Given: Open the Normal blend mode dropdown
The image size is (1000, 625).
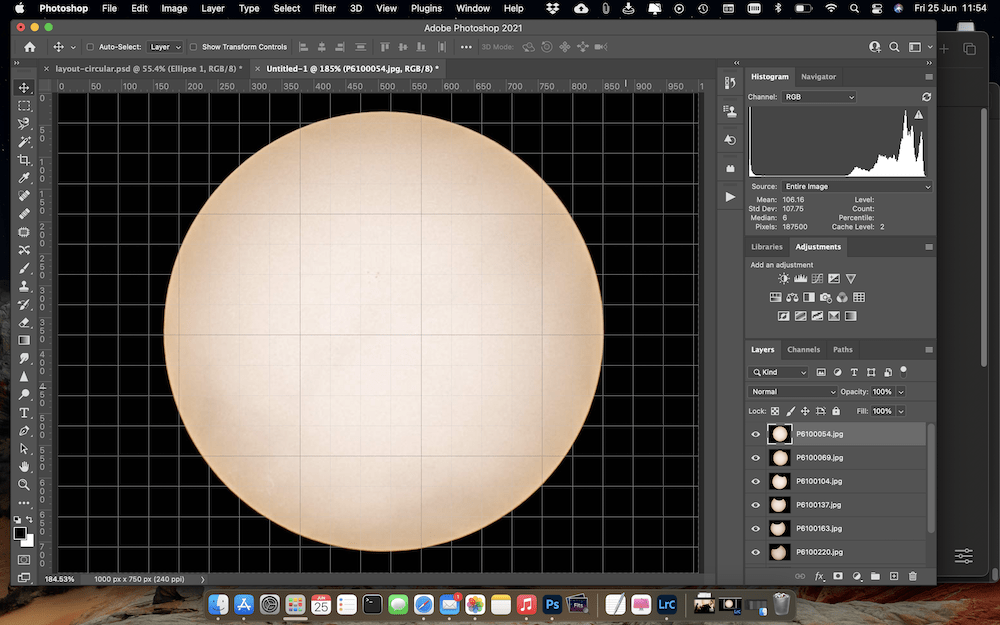Looking at the screenshot, I should (792, 392).
